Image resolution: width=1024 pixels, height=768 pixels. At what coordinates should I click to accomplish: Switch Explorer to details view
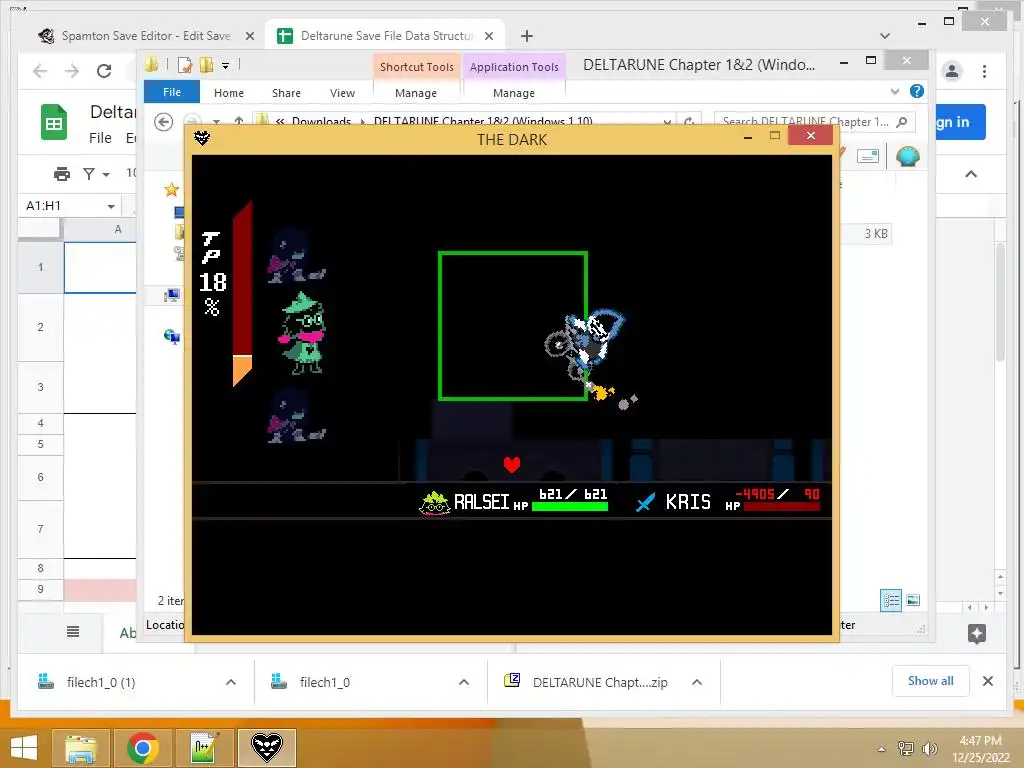(x=891, y=600)
